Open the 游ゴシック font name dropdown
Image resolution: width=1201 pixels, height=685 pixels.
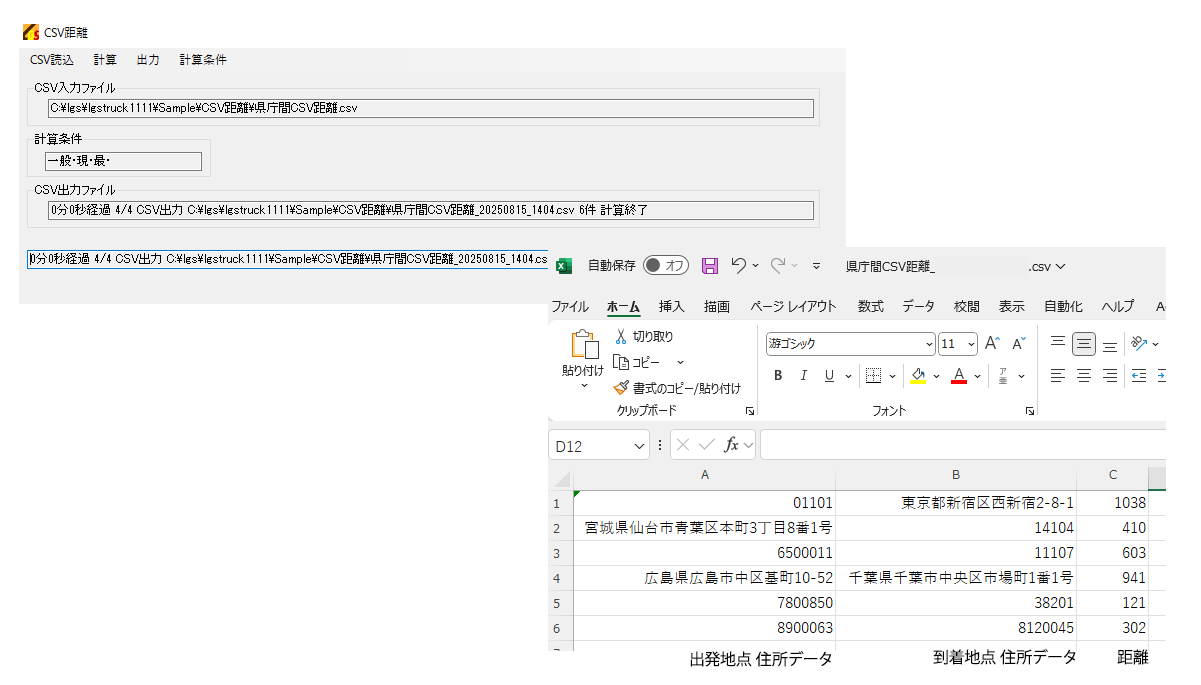click(929, 344)
